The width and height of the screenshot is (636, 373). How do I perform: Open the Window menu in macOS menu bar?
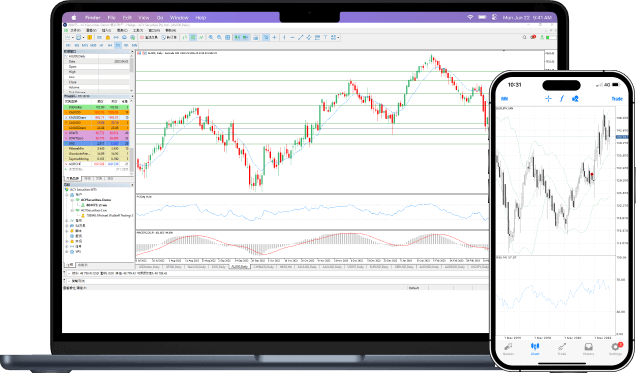pos(179,17)
